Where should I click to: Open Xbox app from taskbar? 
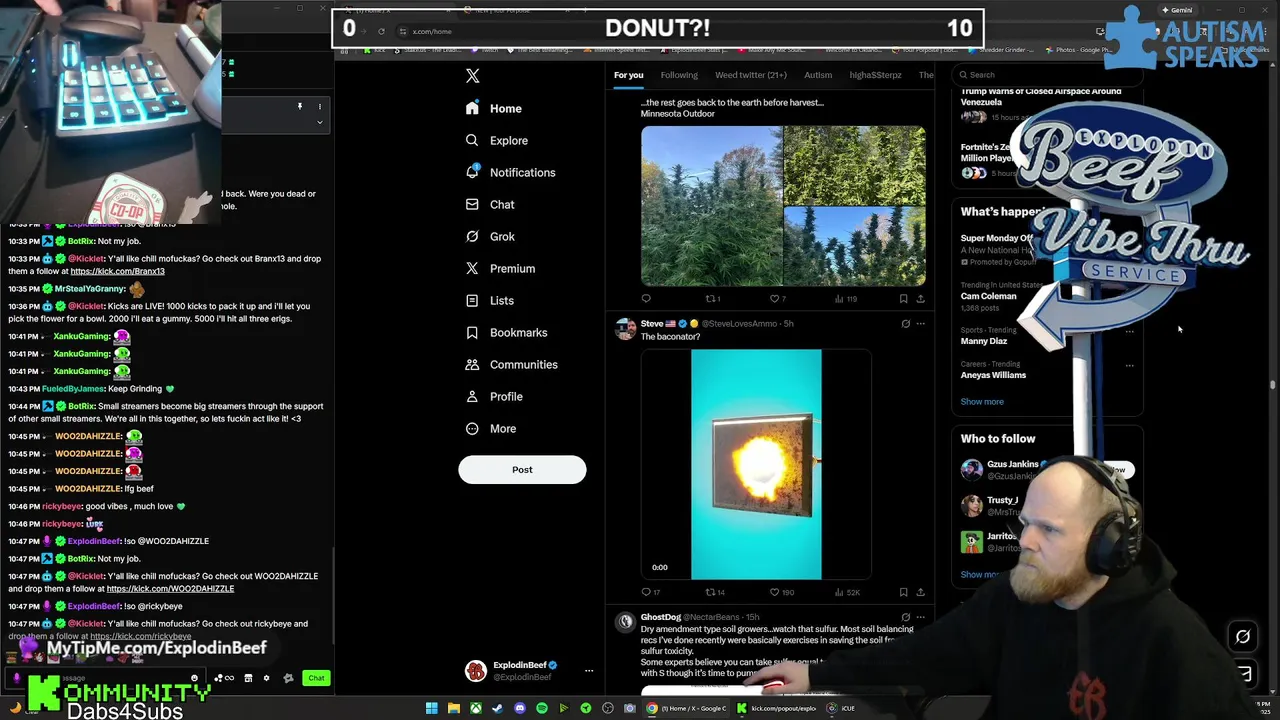click(x=476, y=708)
